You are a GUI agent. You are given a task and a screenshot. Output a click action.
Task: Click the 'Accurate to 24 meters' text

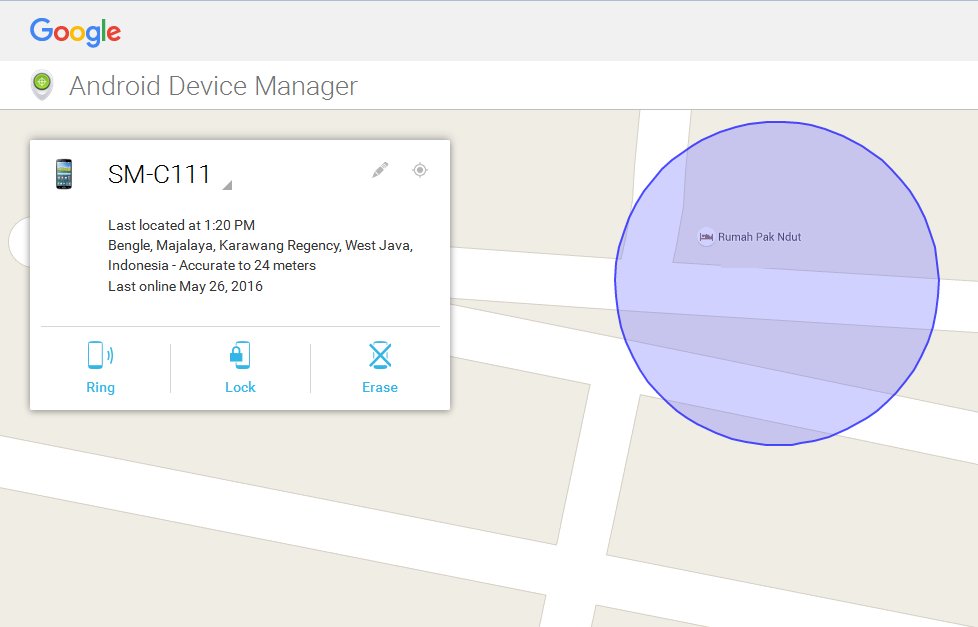248,266
